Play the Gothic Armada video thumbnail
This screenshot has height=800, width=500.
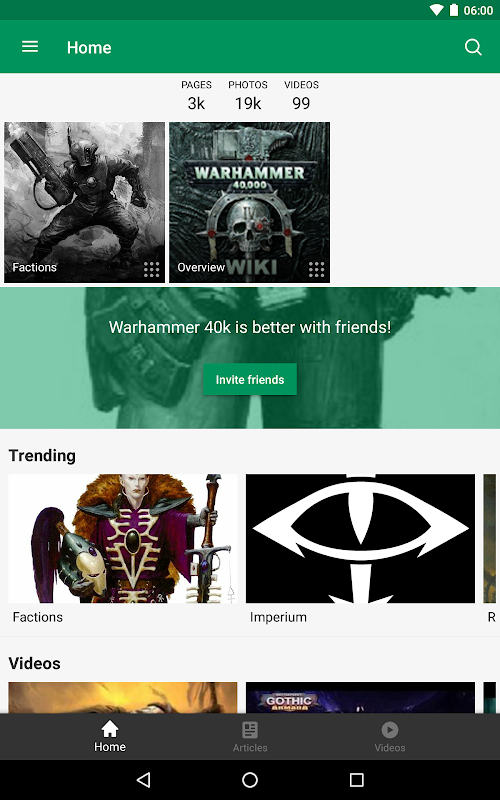tap(360, 697)
